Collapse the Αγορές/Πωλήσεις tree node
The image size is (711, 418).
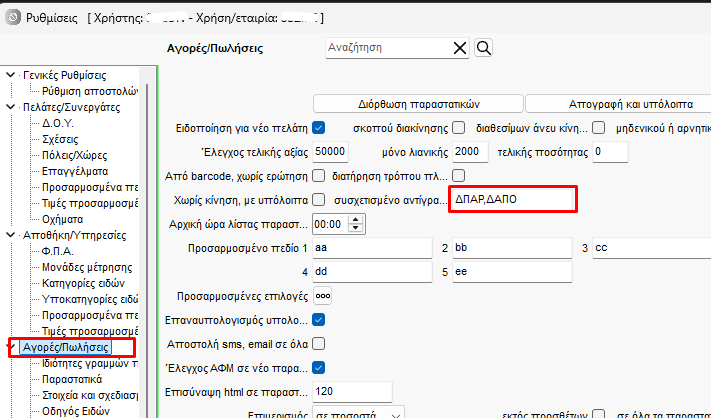10,347
